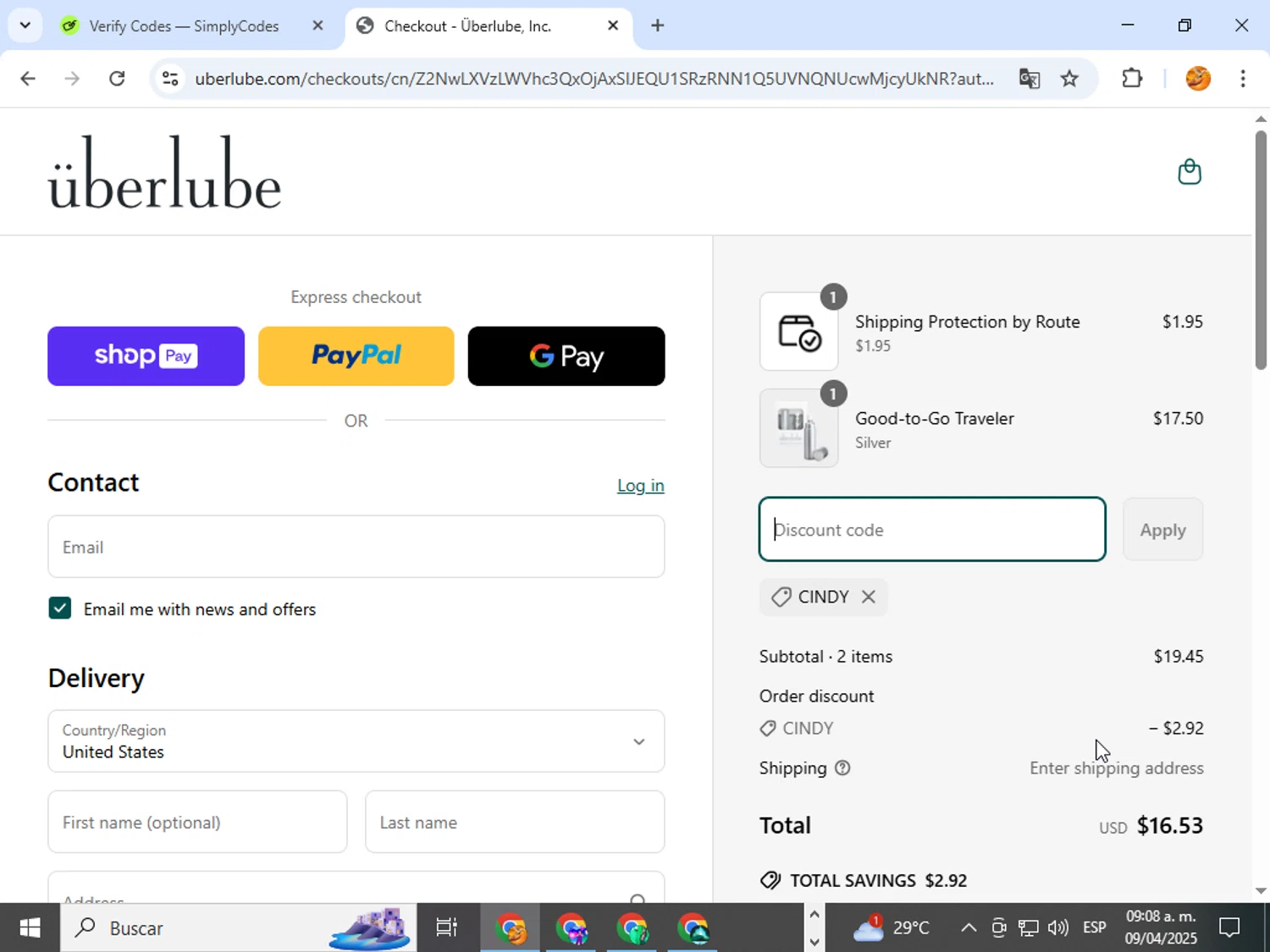Open the Chrome profile avatar
1270x952 pixels.
click(x=1198, y=79)
